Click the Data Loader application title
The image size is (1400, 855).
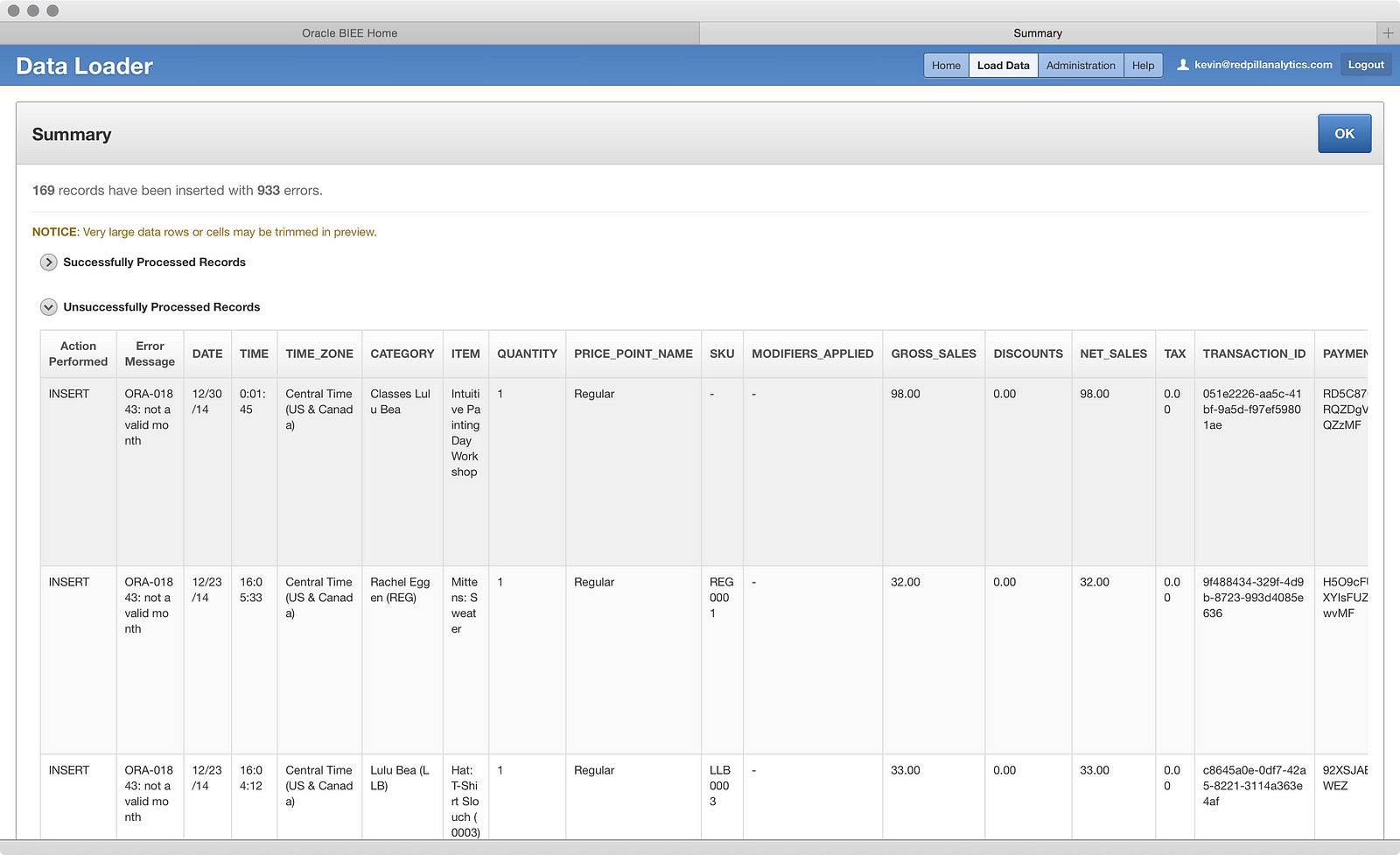tap(84, 67)
